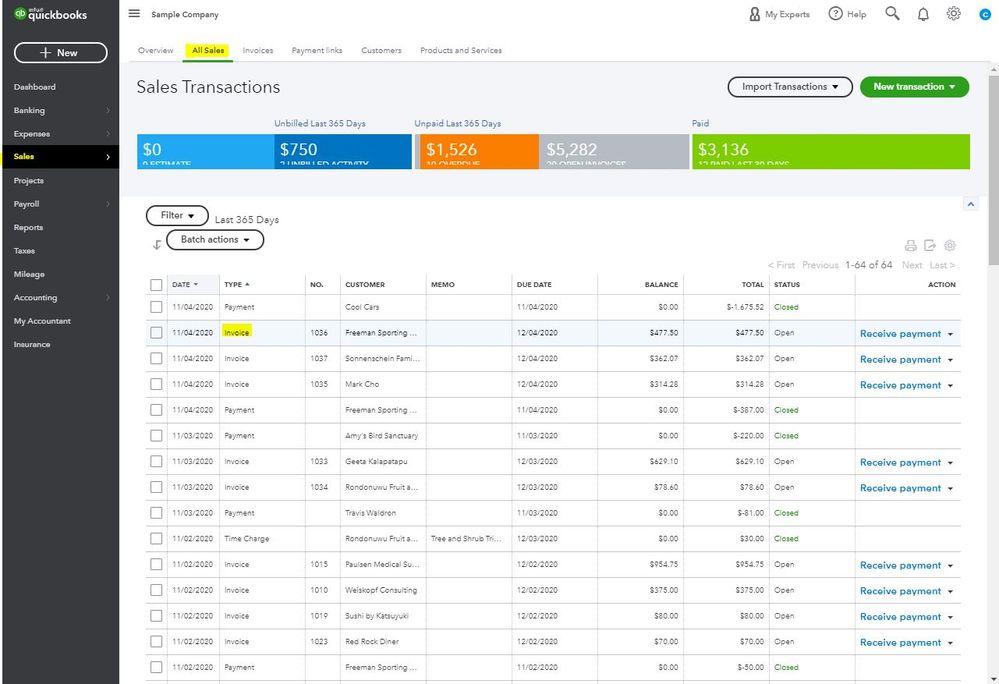Expand action arrow for invoice 1033
Image resolution: width=999 pixels, height=684 pixels.
(x=950, y=463)
